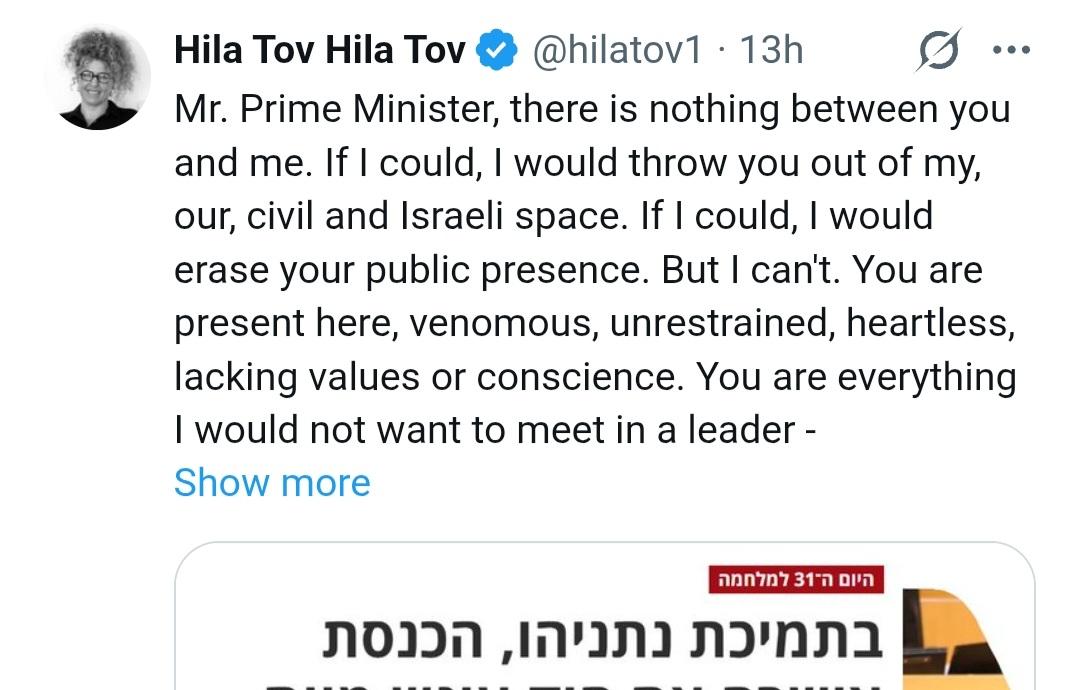The height and width of the screenshot is (690, 1080).
Task: Click the line "our, civil and Israeli space"
Action: coord(402,216)
